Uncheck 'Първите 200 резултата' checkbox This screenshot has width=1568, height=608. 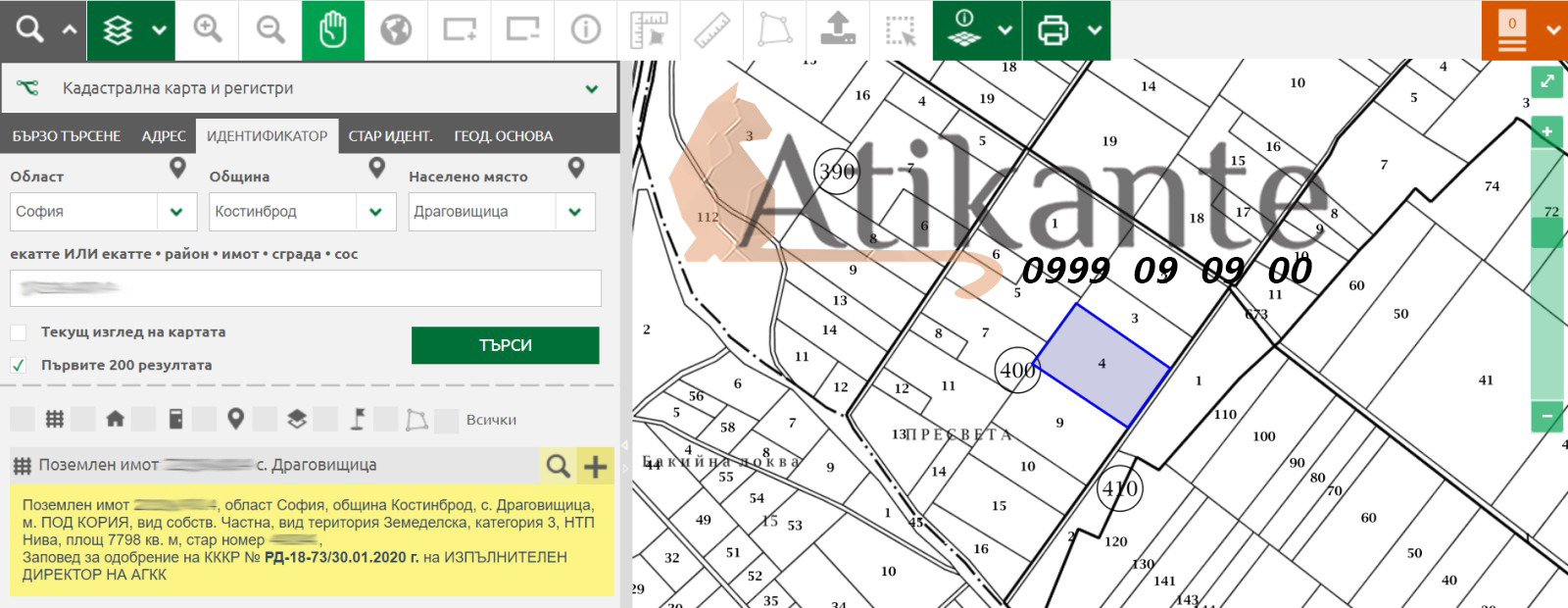point(19,365)
